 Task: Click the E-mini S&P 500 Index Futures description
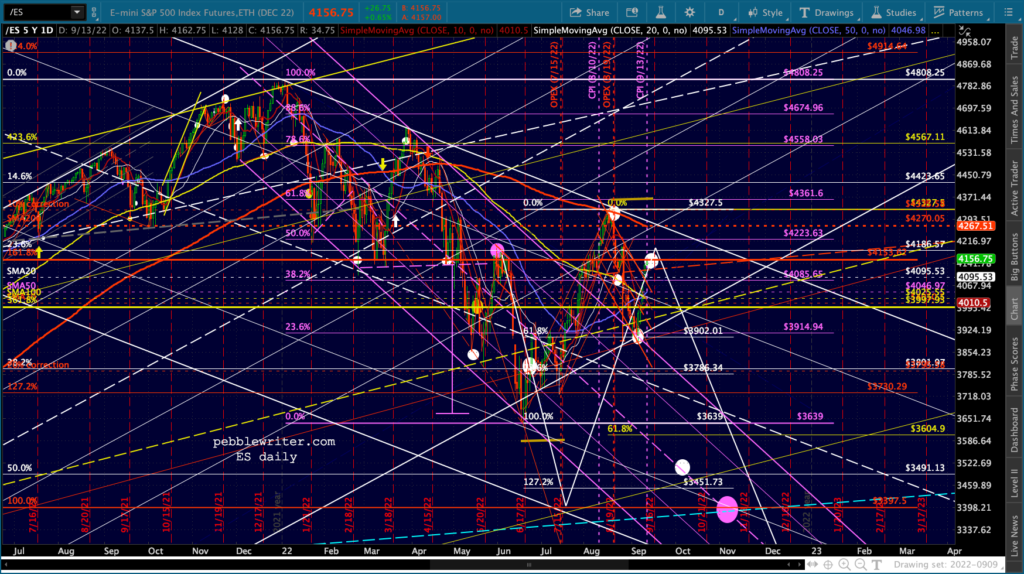[x=201, y=12]
